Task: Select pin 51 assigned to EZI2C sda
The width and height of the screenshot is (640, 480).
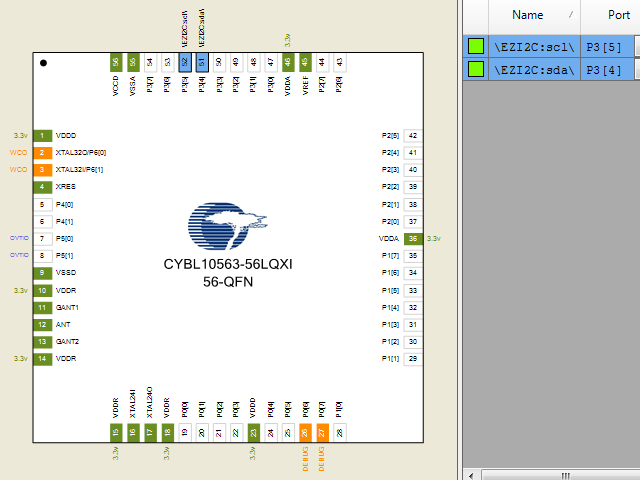Action: 202,62
